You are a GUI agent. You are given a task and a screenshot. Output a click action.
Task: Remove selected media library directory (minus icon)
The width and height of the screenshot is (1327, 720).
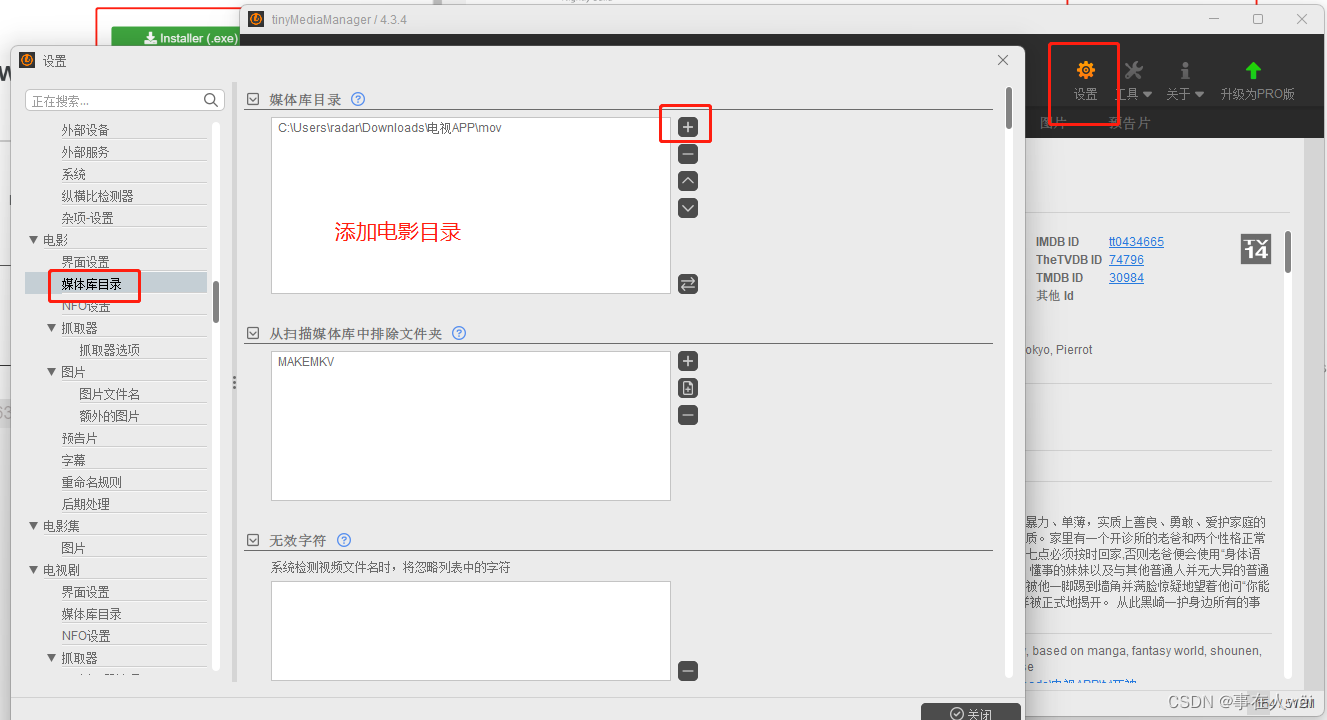point(687,154)
